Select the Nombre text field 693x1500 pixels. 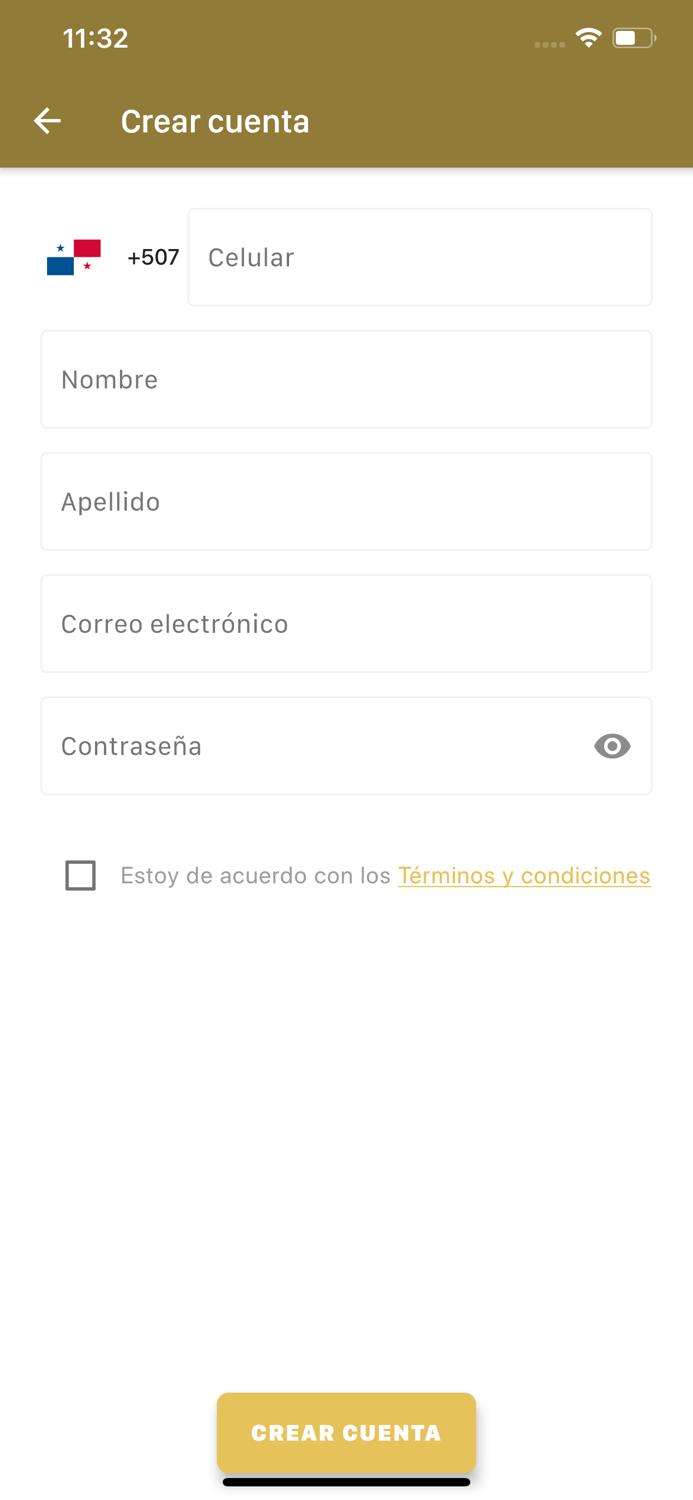346,379
